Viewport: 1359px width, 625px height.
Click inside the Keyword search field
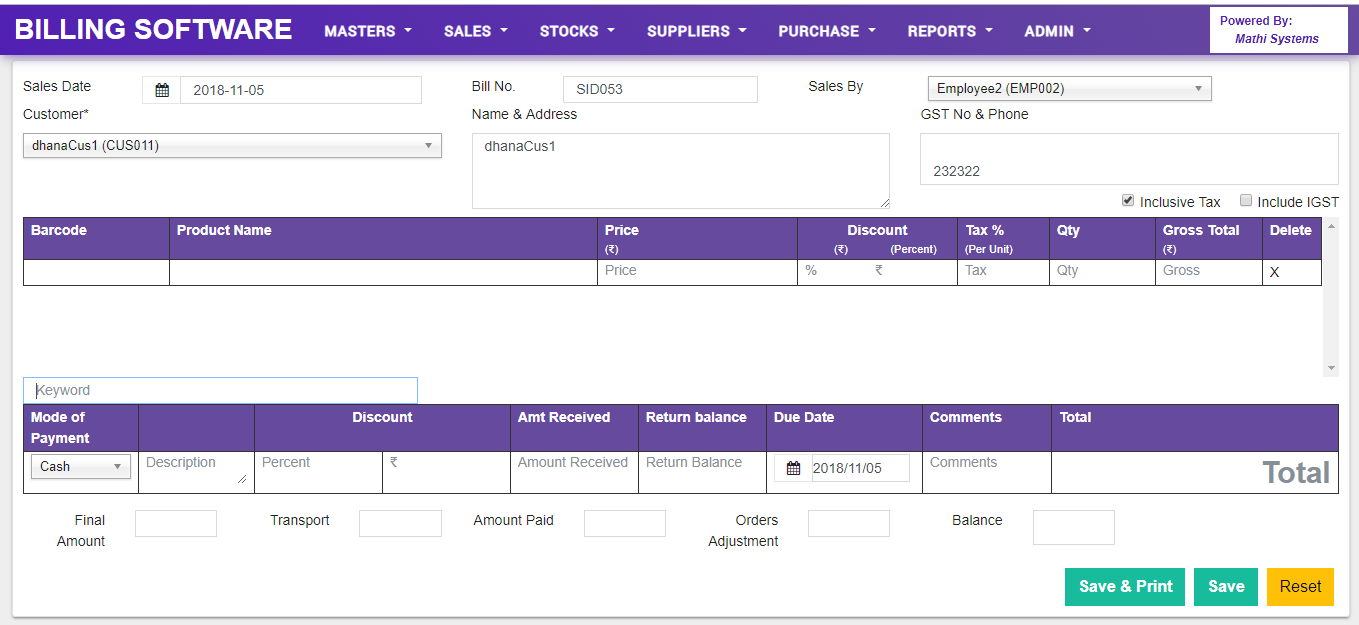[220, 390]
